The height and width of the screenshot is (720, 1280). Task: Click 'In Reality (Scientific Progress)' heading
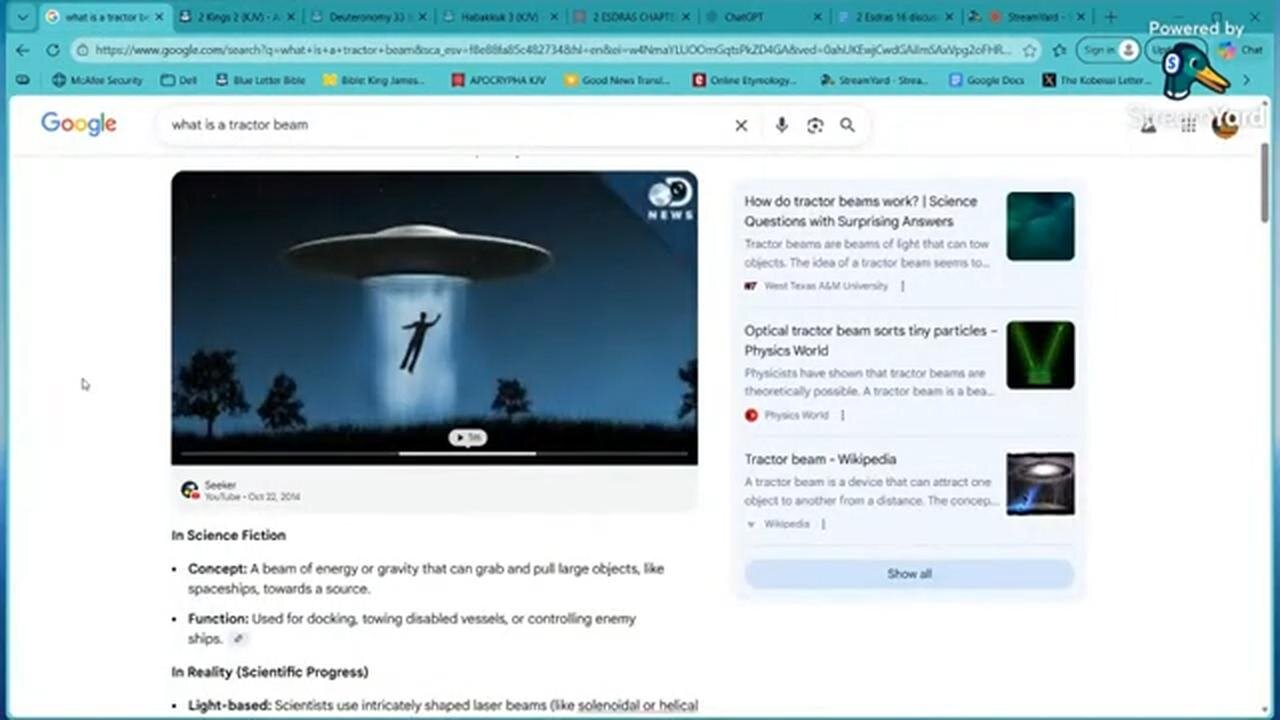(x=270, y=672)
